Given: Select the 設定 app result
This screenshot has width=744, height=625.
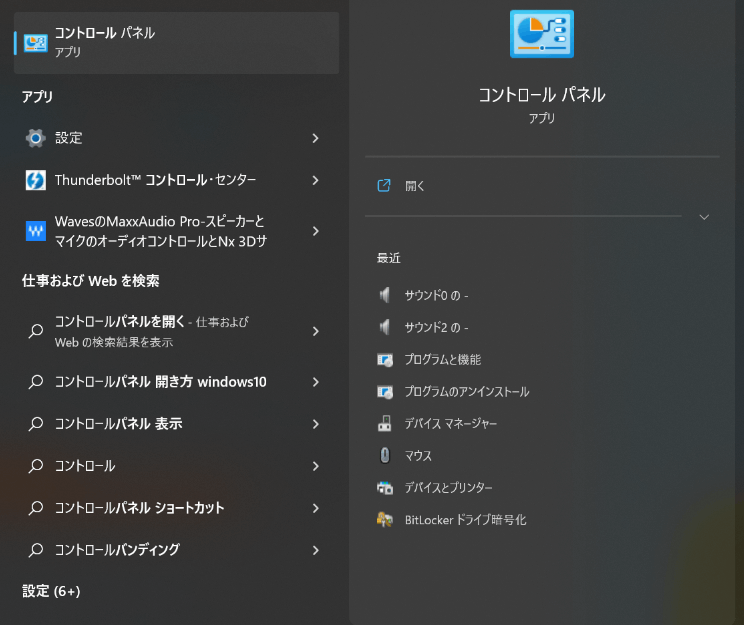Looking at the screenshot, I should (177, 138).
